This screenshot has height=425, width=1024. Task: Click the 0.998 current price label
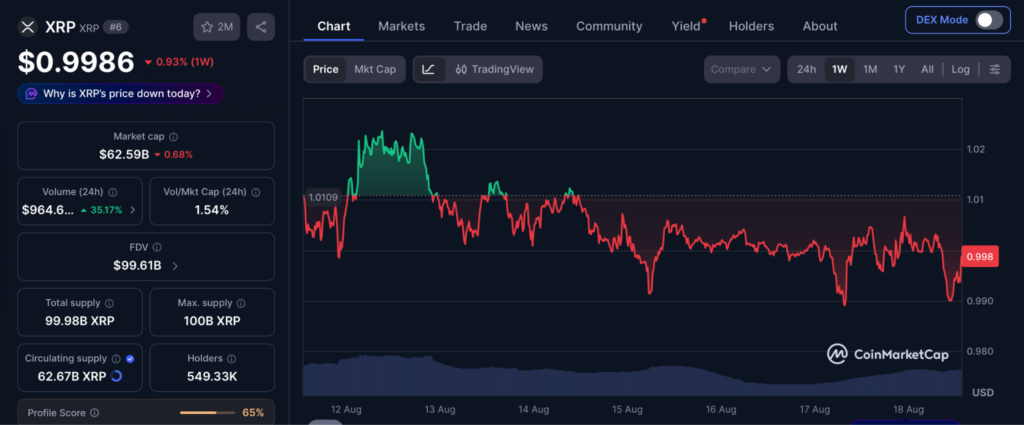point(980,257)
